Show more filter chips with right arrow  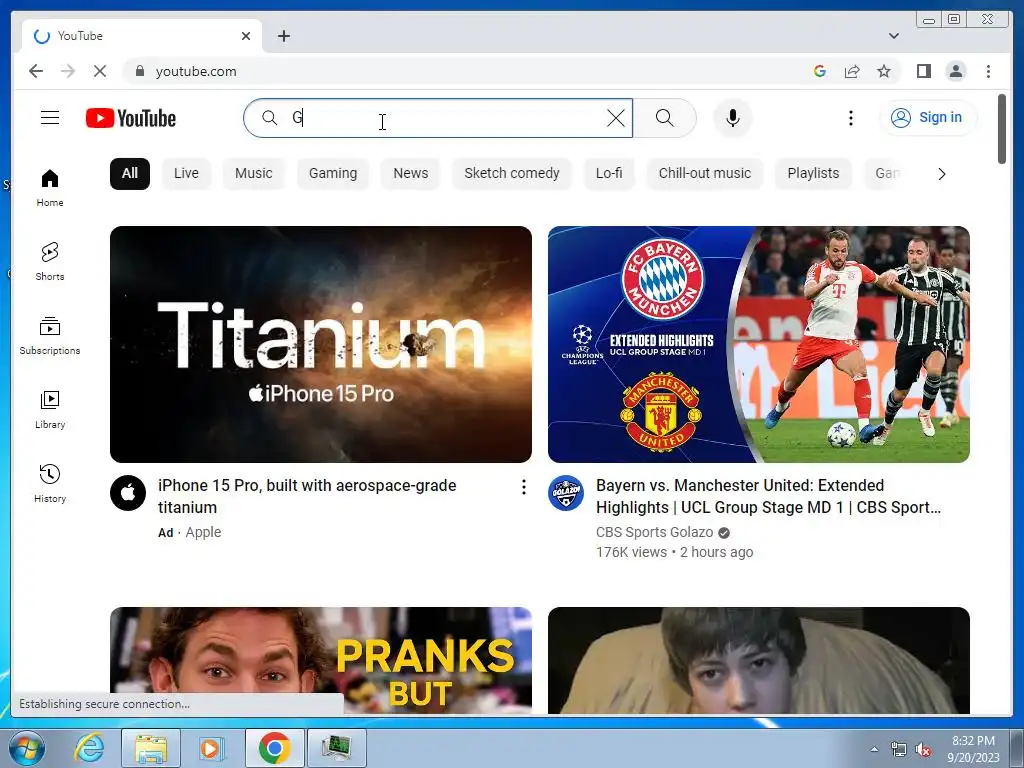(x=941, y=174)
